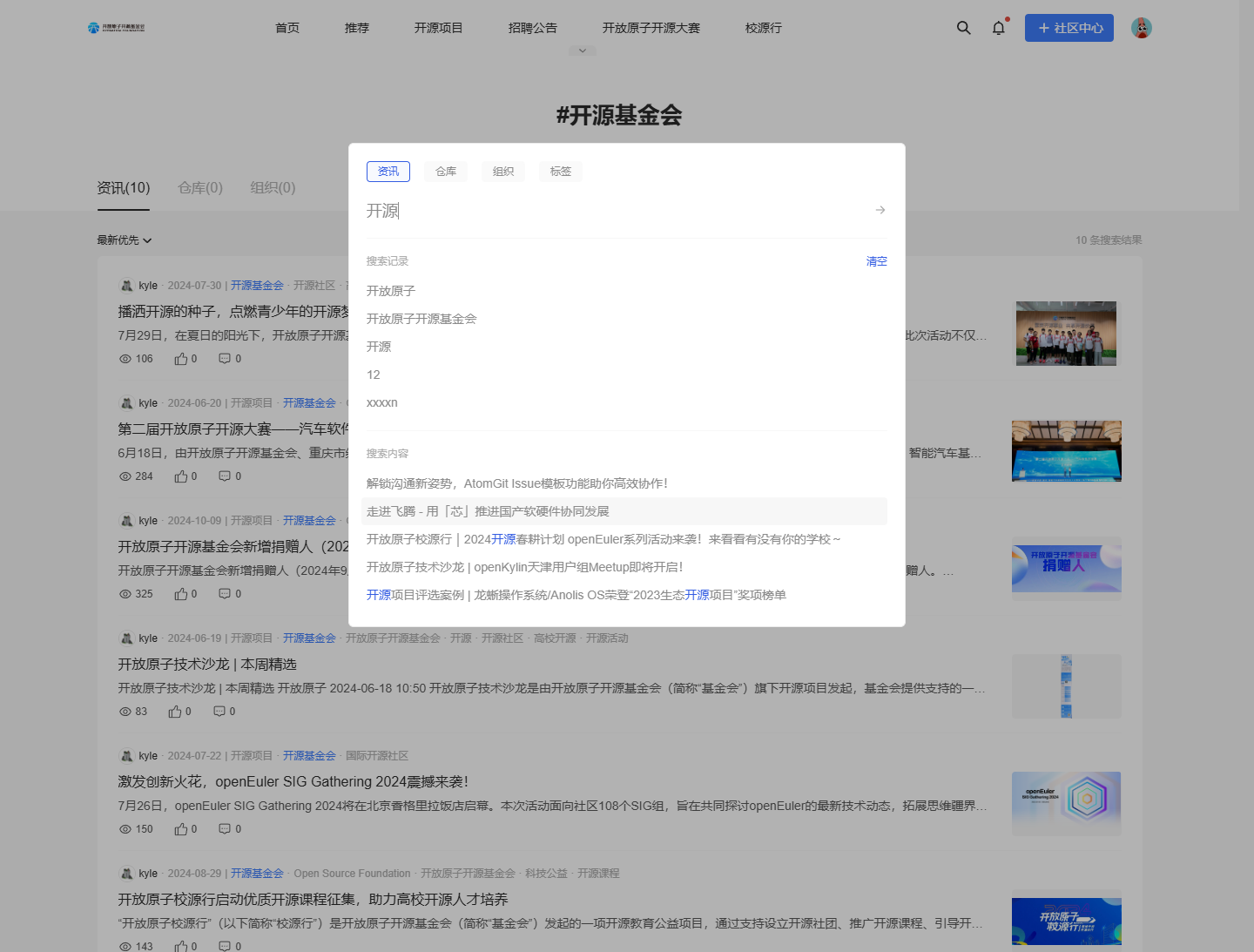Viewport: 1254px width, 952px height.
Task: Select the 仓库 search filter
Action: click(x=446, y=172)
